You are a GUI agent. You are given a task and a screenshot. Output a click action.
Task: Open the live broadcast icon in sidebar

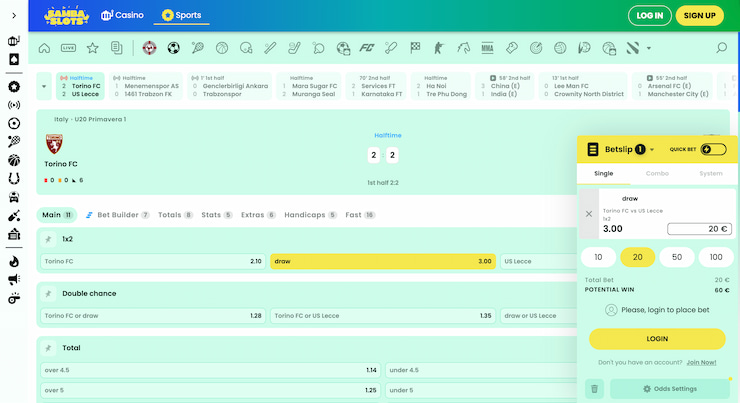(x=14, y=105)
